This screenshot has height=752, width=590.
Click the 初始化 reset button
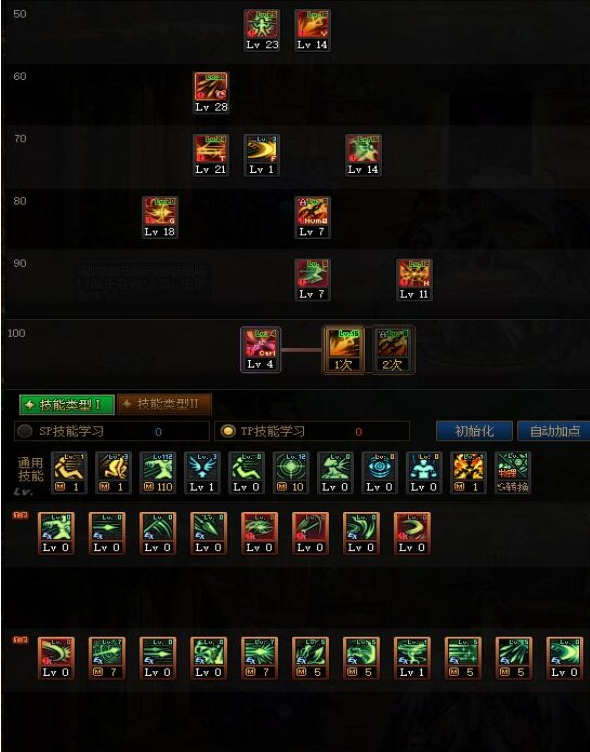point(474,431)
